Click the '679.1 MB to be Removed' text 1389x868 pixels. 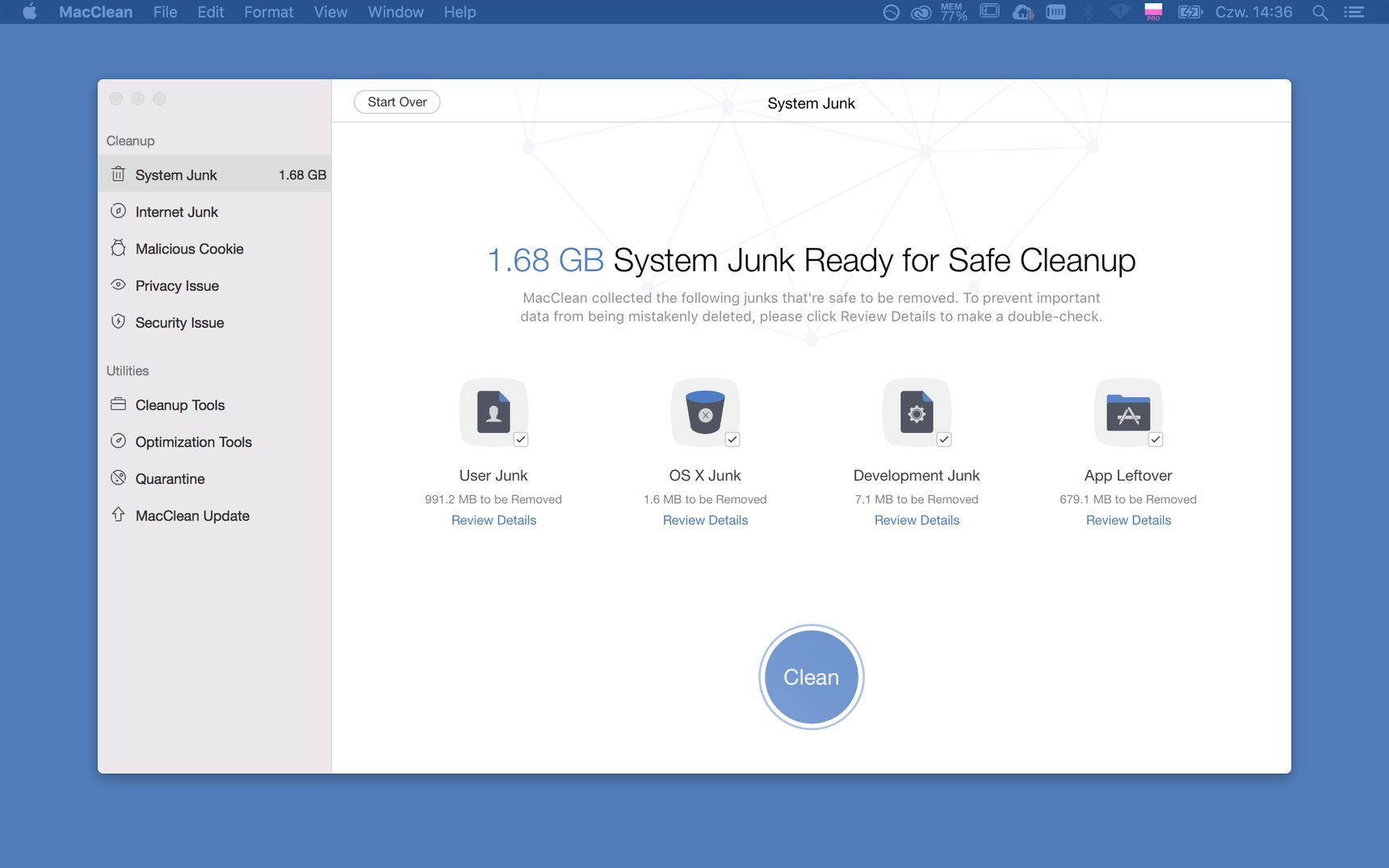[1128, 499]
